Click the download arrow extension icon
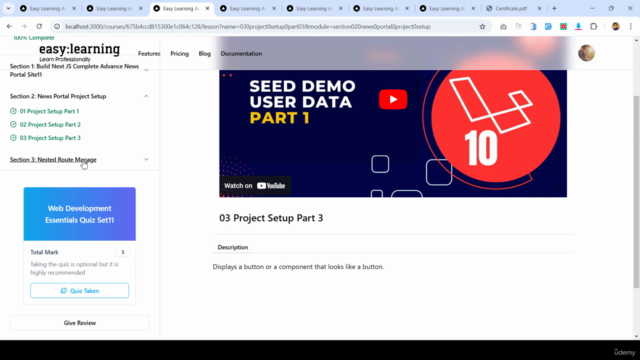 click(x=578, y=27)
